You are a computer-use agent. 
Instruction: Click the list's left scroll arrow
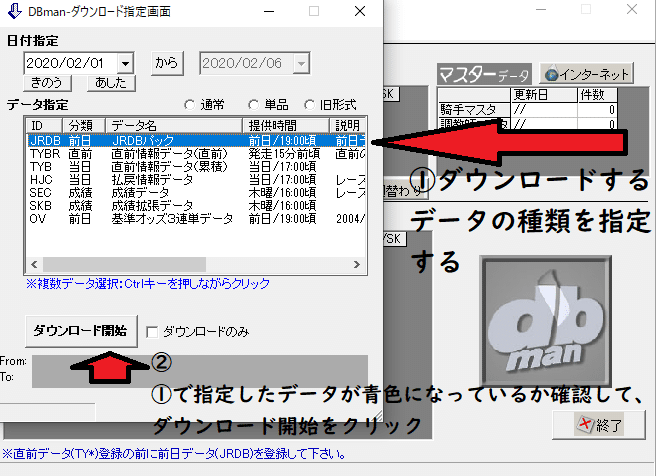34,264
